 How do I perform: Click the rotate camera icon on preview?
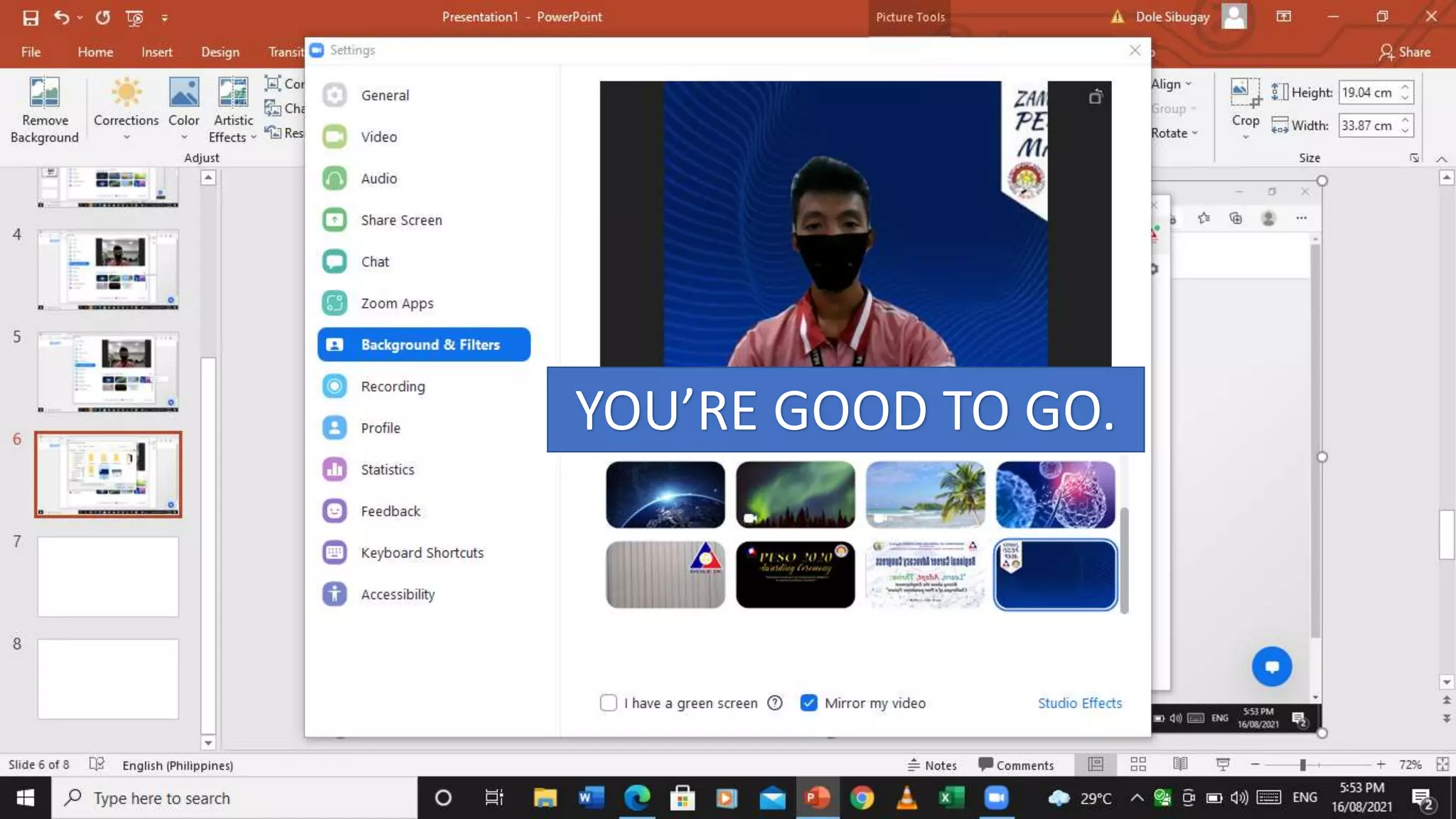coord(1095,97)
